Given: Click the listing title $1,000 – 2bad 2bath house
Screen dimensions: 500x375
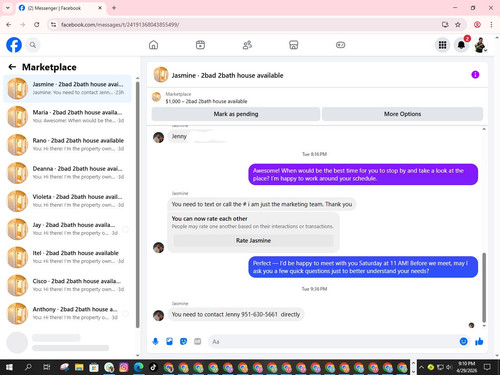Looking at the screenshot, I should click(x=206, y=101).
